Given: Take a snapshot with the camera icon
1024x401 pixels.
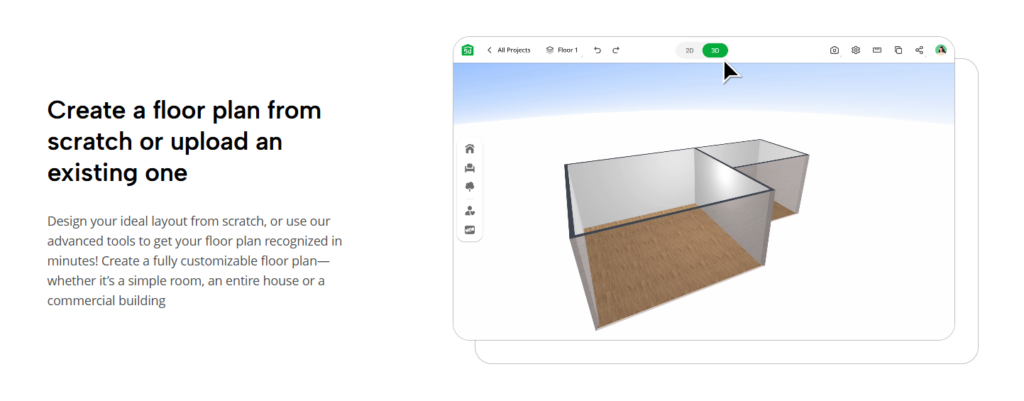Looking at the screenshot, I should pyautogui.click(x=834, y=50).
